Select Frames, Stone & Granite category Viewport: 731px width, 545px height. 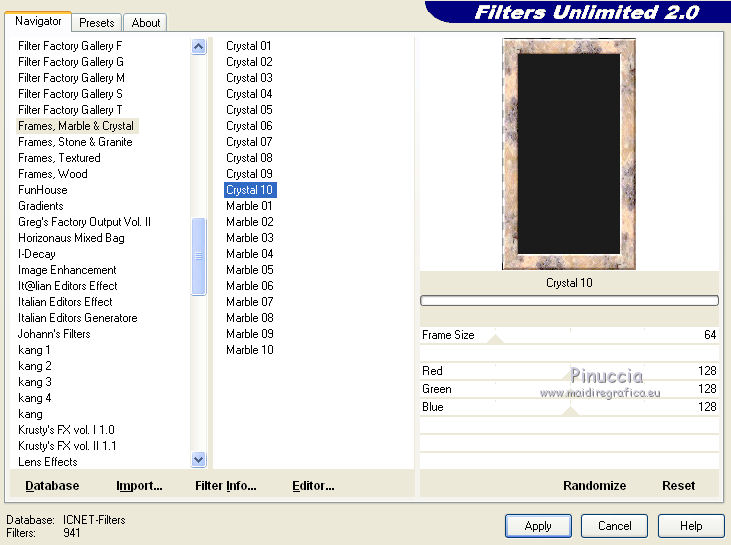75,142
